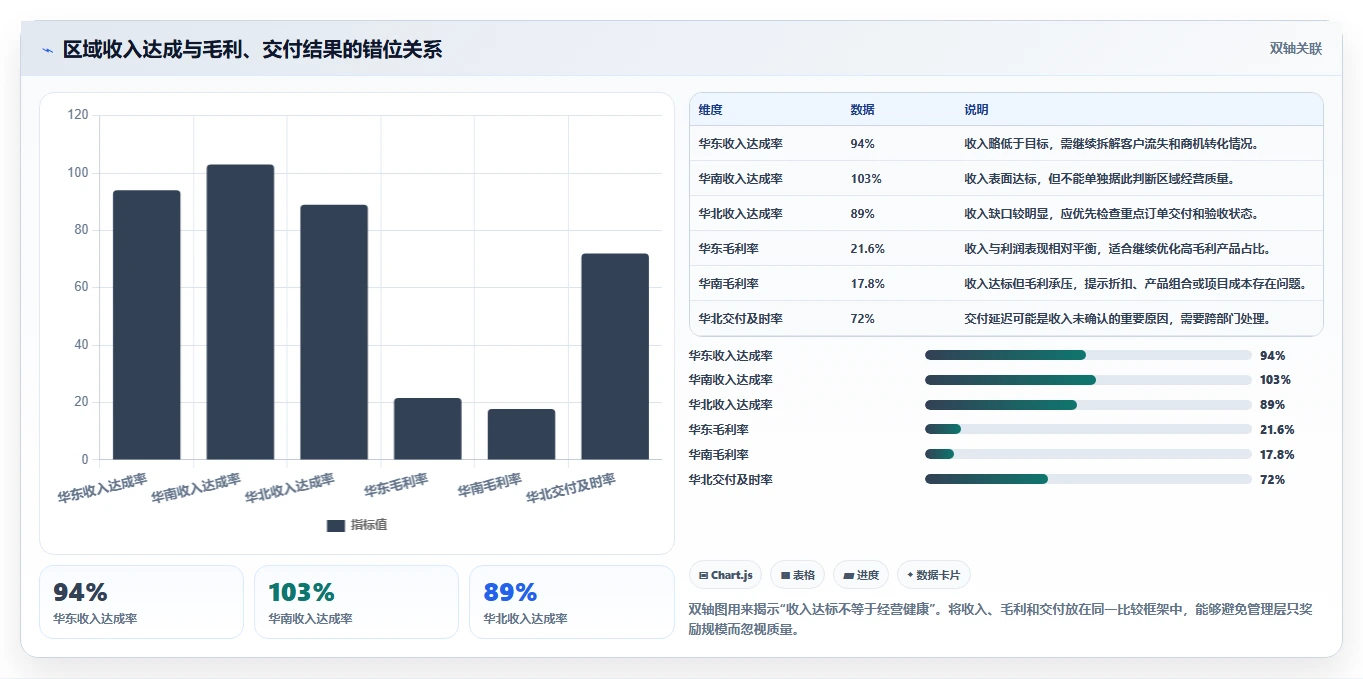The width and height of the screenshot is (1363, 679).
Task: Click the 华北交付及时率 x-axis label under the chart
Action: pyautogui.click(x=571, y=488)
